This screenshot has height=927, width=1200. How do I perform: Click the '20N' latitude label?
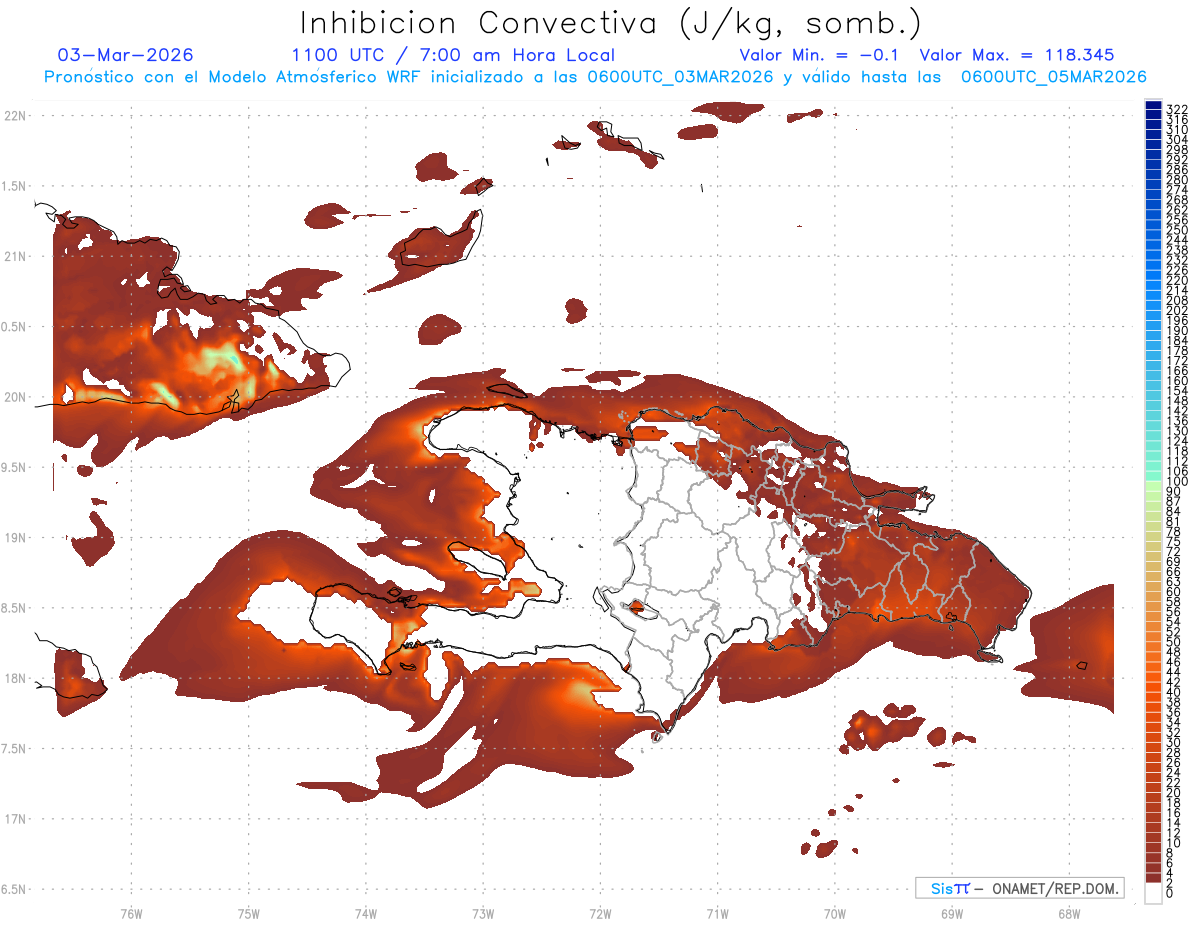14,397
